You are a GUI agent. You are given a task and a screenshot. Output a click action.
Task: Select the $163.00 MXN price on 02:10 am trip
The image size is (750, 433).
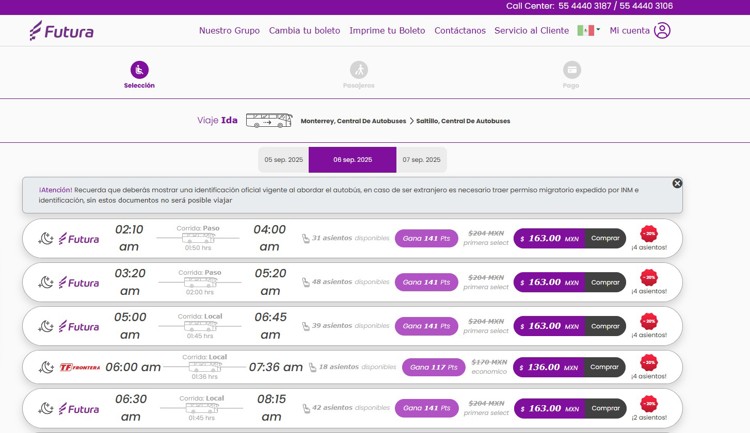pyautogui.click(x=549, y=238)
